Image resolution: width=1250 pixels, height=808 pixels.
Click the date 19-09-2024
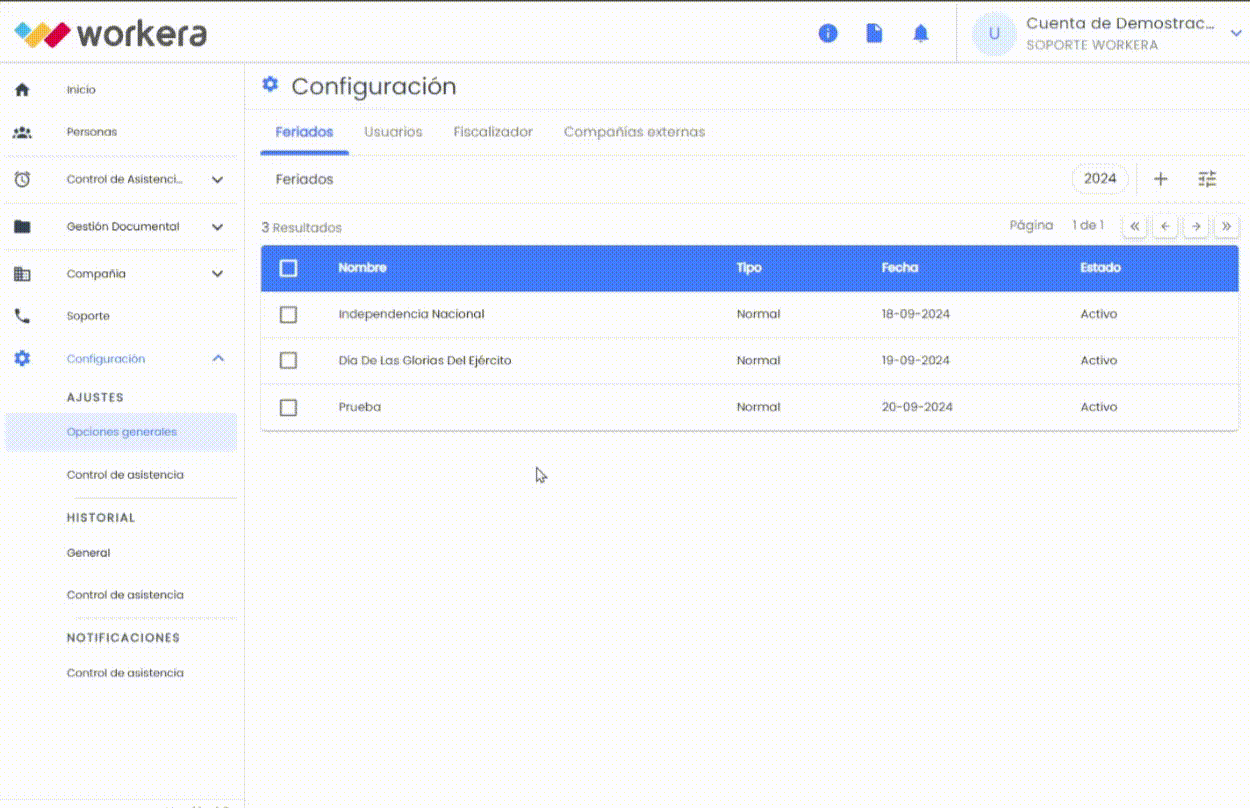[x=915, y=361]
